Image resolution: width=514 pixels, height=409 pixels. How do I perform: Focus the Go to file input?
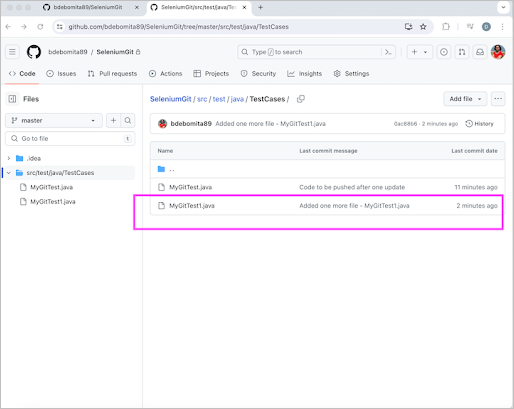[70, 138]
